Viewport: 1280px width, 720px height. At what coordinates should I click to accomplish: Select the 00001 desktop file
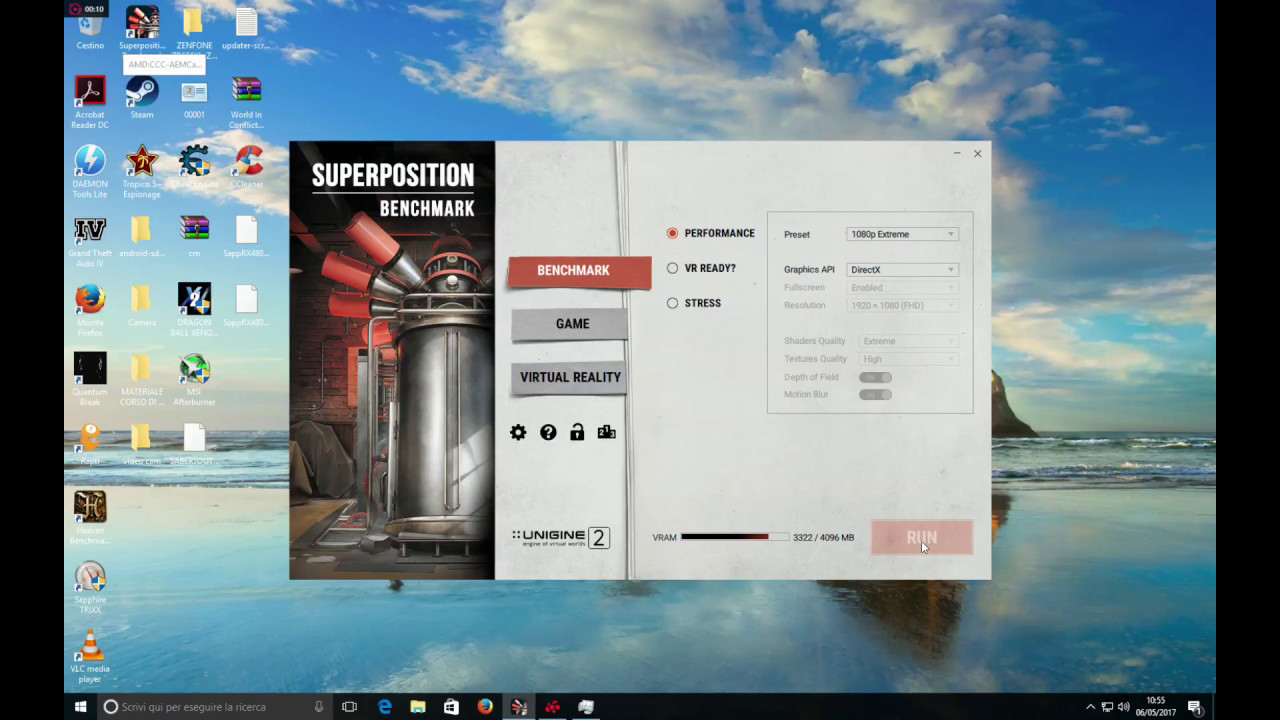tap(194, 98)
